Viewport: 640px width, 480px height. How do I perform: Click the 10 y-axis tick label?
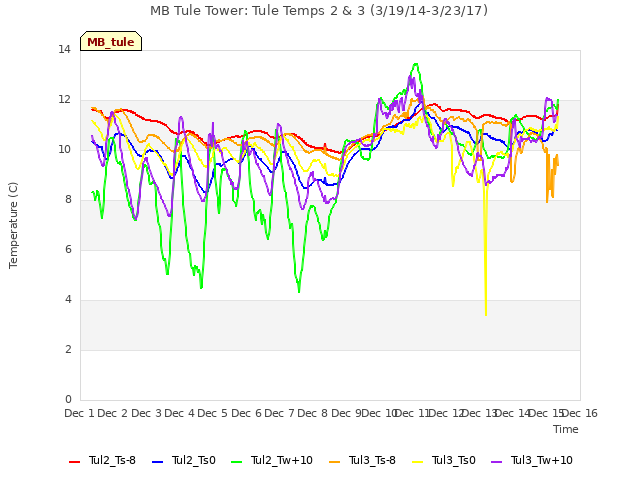[x=64, y=150]
